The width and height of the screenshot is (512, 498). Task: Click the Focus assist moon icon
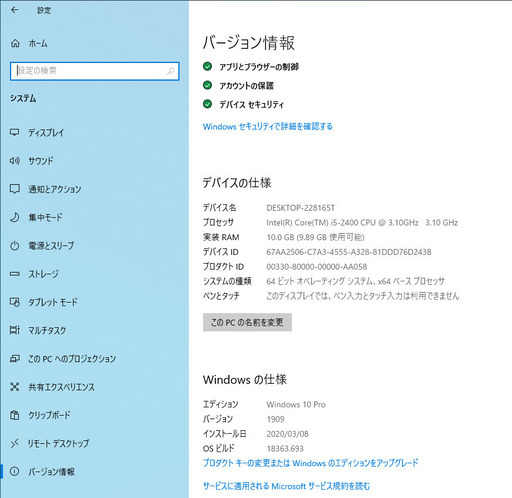pyautogui.click(x=14, y=217)
